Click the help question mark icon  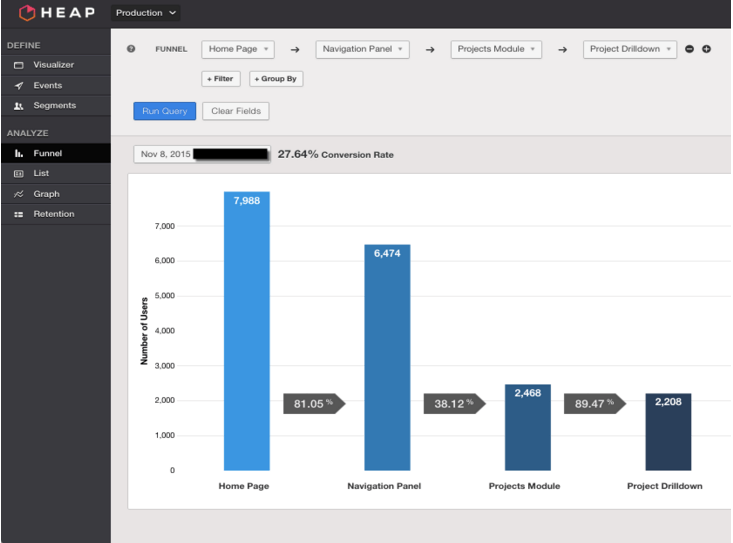131,49
